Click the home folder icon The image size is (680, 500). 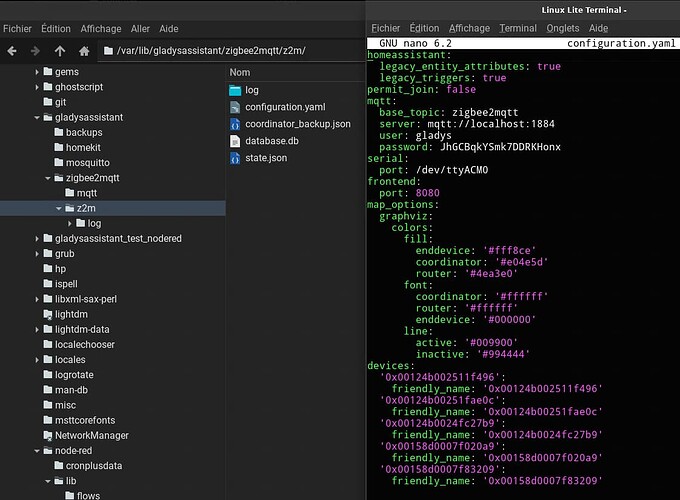(x=85, y=50)
